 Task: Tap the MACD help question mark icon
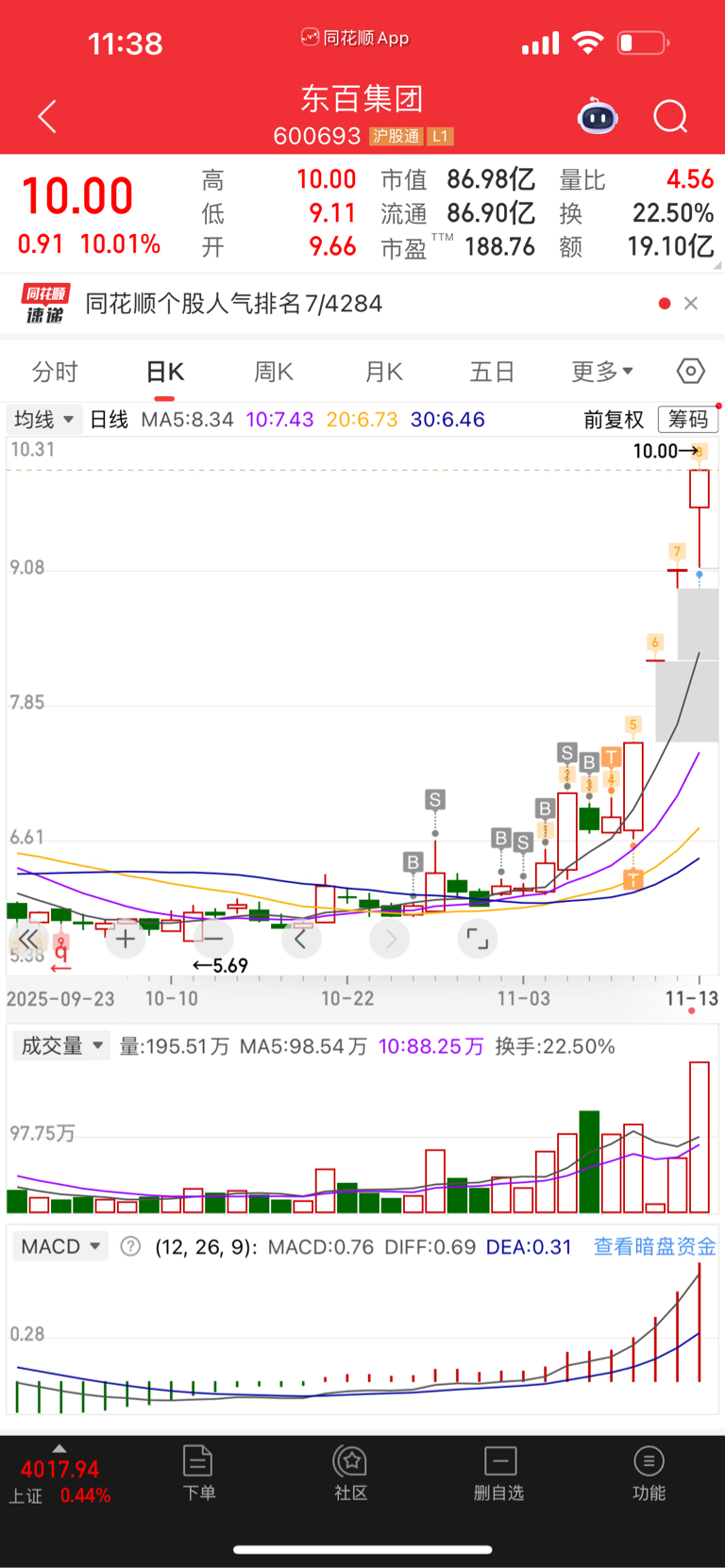[x=131, y=1246]
